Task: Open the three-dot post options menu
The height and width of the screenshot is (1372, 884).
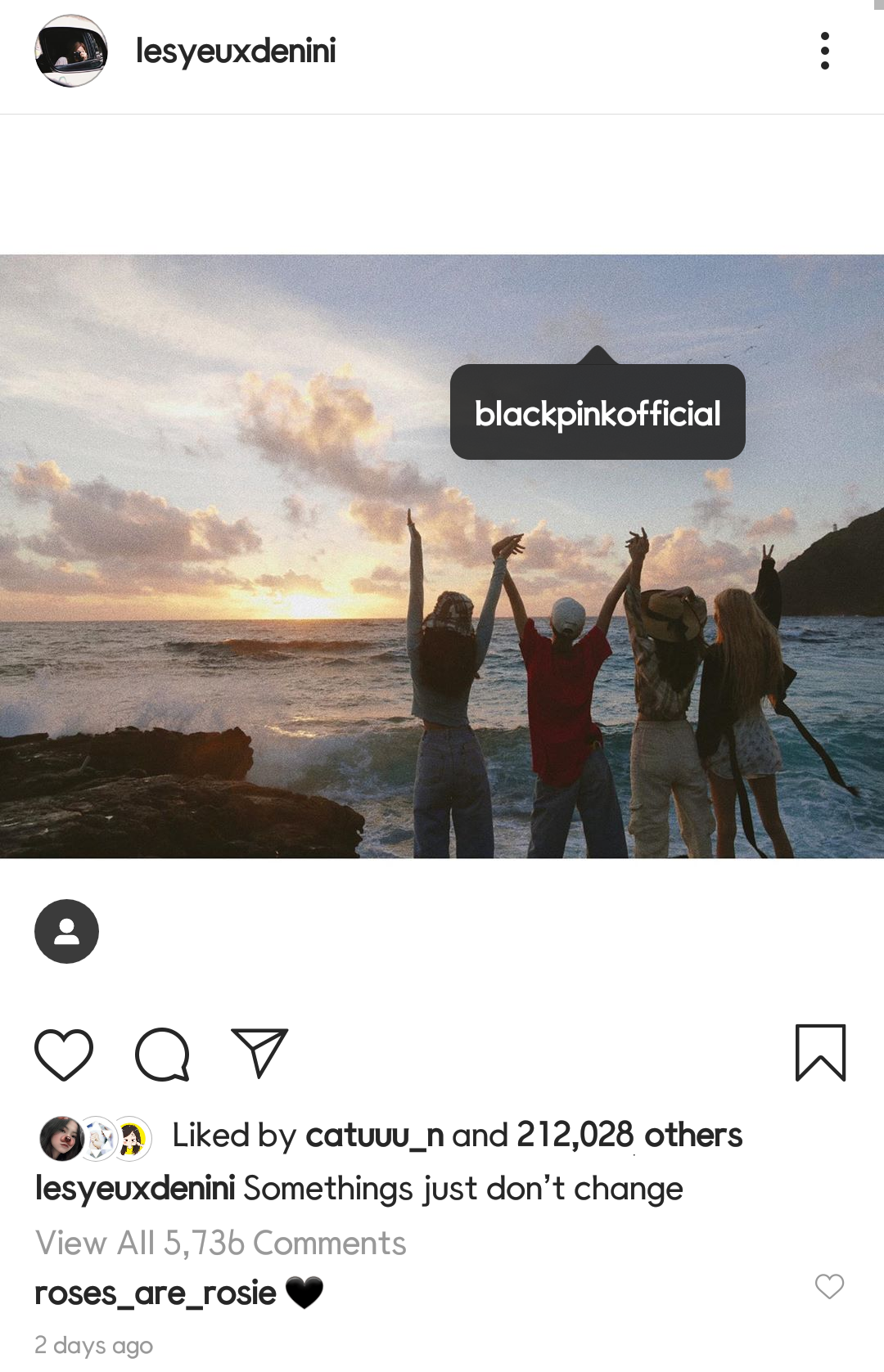Action: pos(824,51)
